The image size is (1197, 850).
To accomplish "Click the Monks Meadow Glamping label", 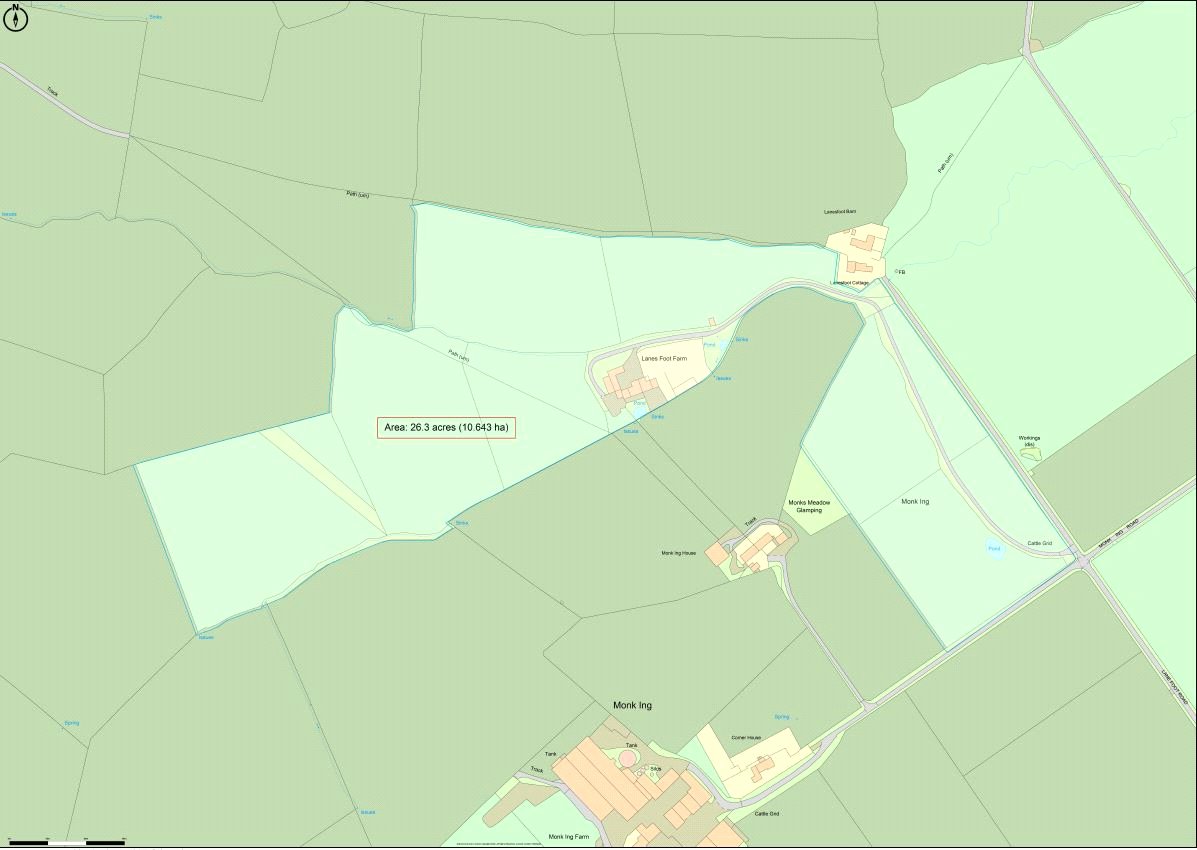I will [x=809, y=506].
